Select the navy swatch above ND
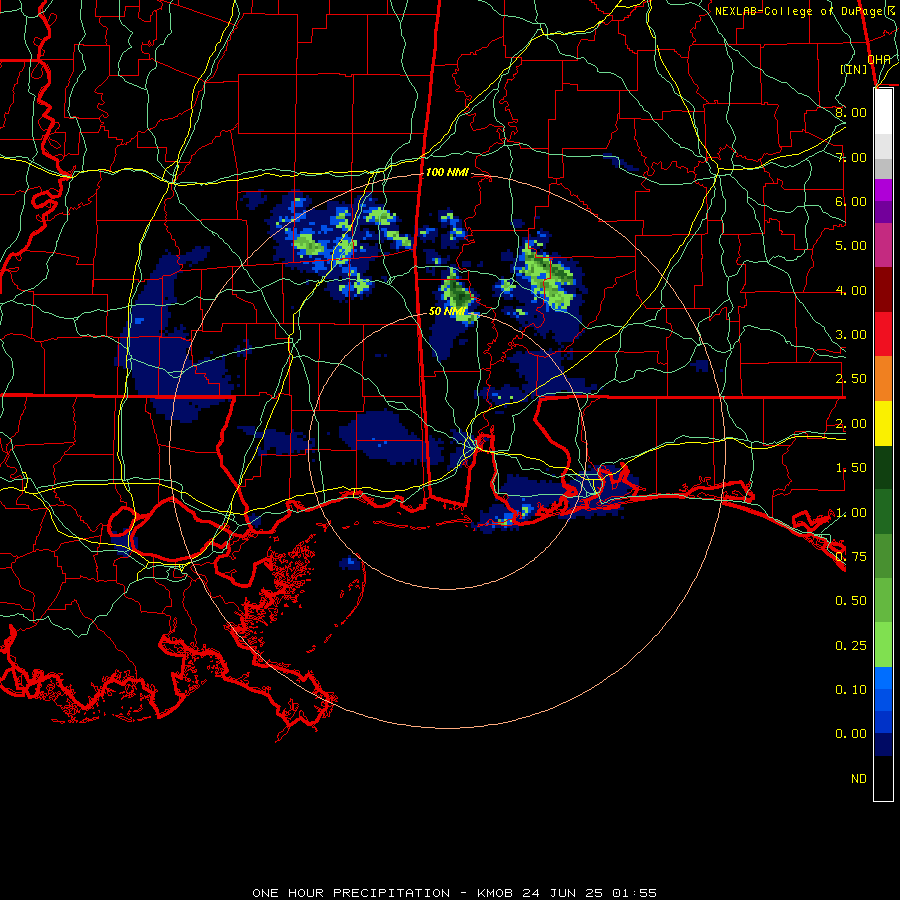 [x=883, y=745]
